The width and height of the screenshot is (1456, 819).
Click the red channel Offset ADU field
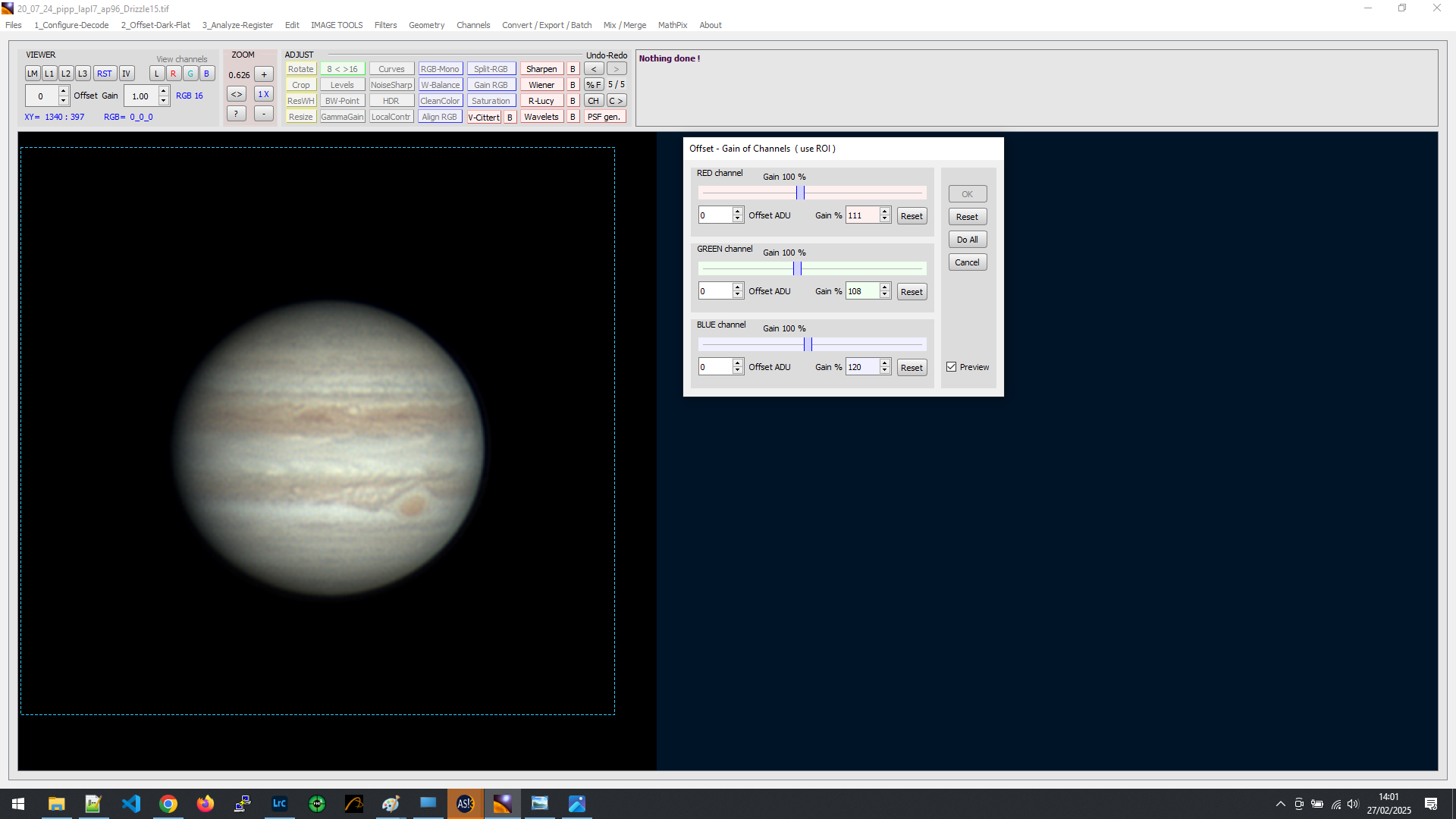pos(714,215)
